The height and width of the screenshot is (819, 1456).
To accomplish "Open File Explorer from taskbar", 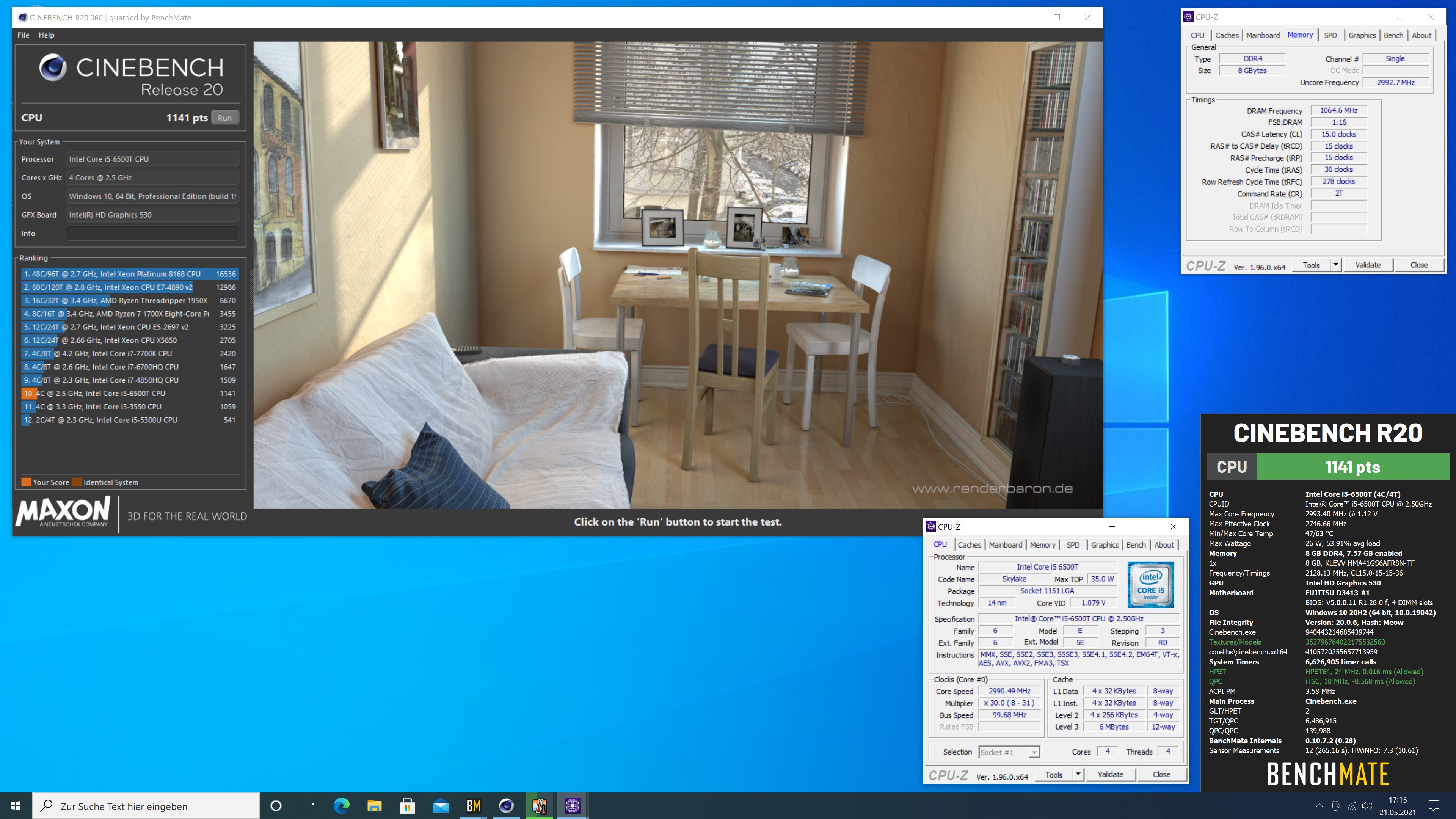I will (x=374, y=805).
